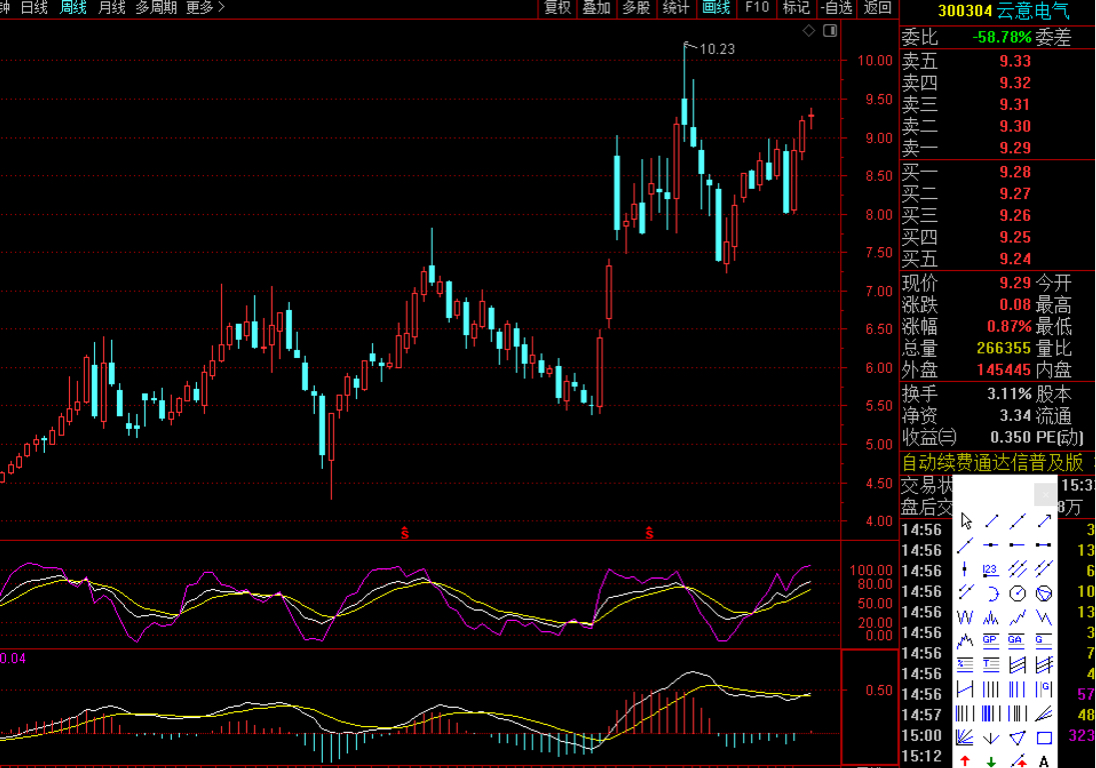Viewport: 1096px width, 768px height.
Task: Click the -自选 remove from watchlist button
Action: (837, 8)
